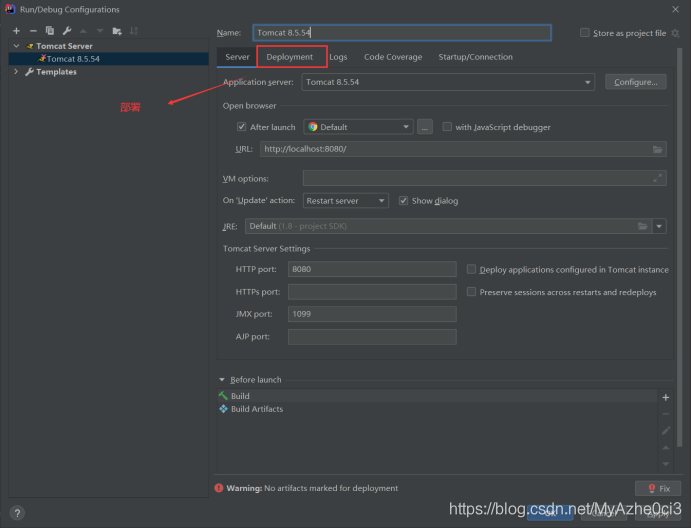Open edit templates wrench icon in toolbar
The height and width of the screenshot is (528, 692).
[x=66, y=31]
